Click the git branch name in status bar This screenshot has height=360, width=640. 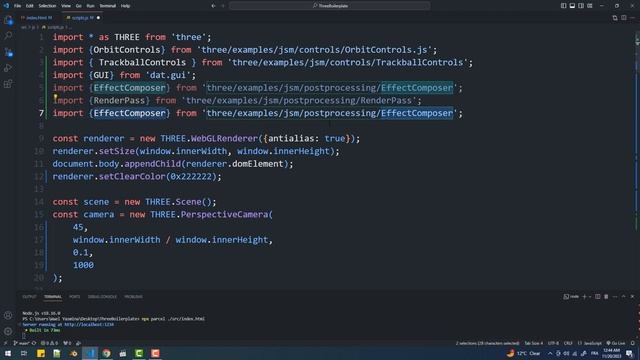(x=22, y=343)
